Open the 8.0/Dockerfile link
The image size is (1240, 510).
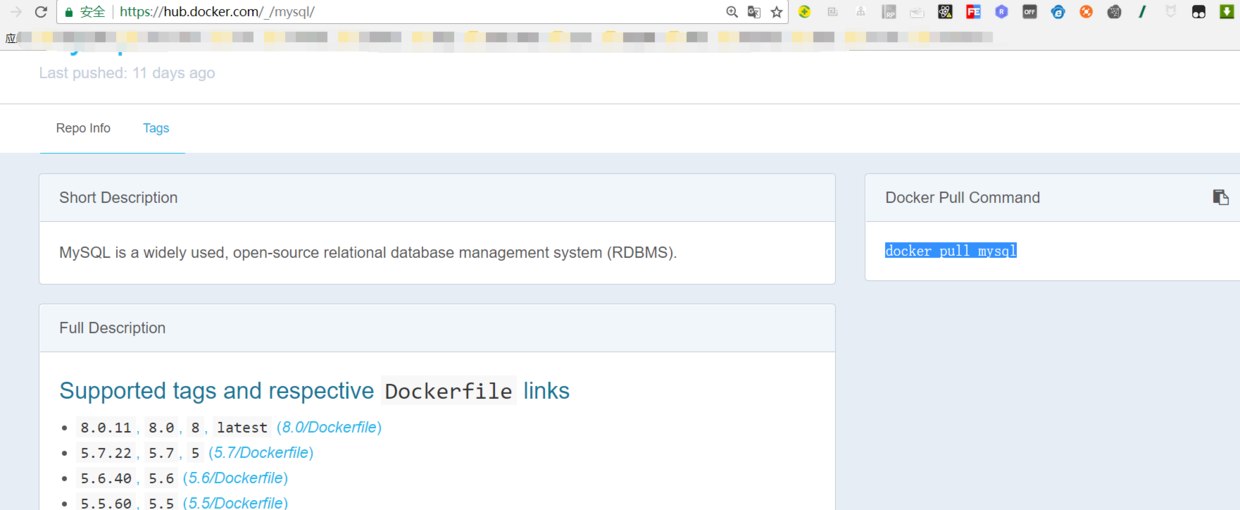pyautogui.click(x=329, y=427)
